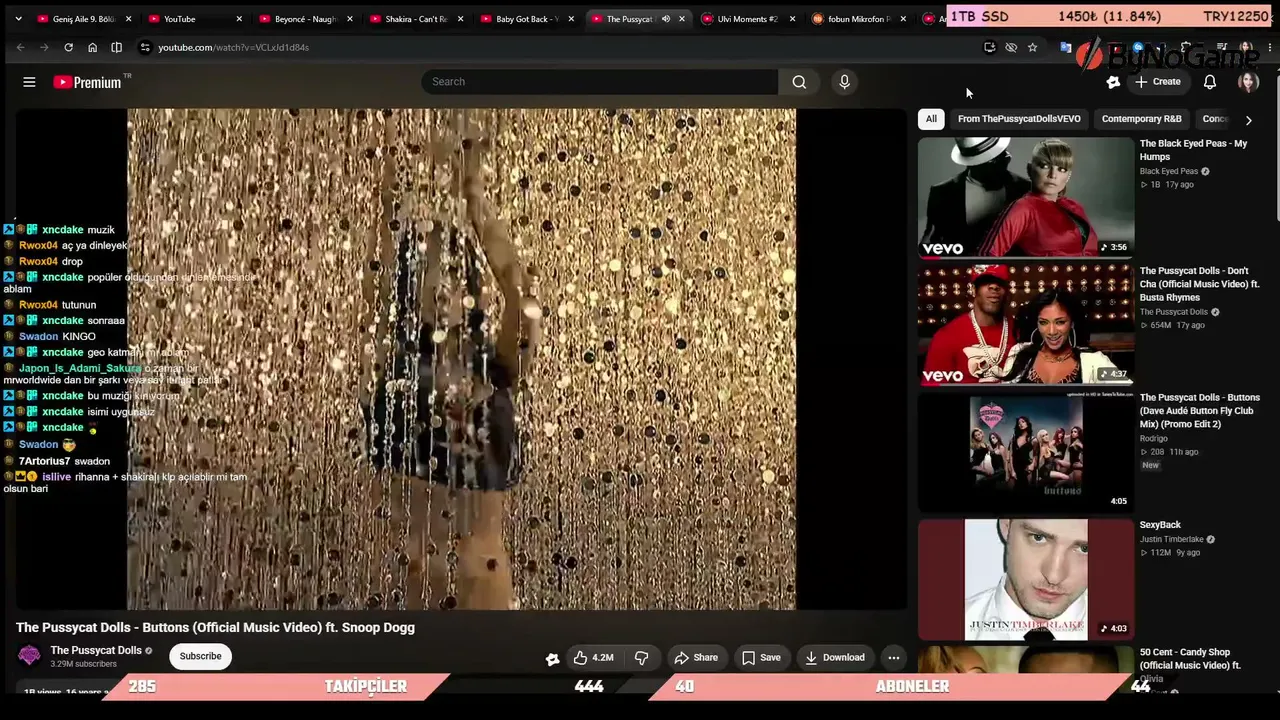Download the video
1280x720 pixels.
pyautogui.click(x=835, y=657)
